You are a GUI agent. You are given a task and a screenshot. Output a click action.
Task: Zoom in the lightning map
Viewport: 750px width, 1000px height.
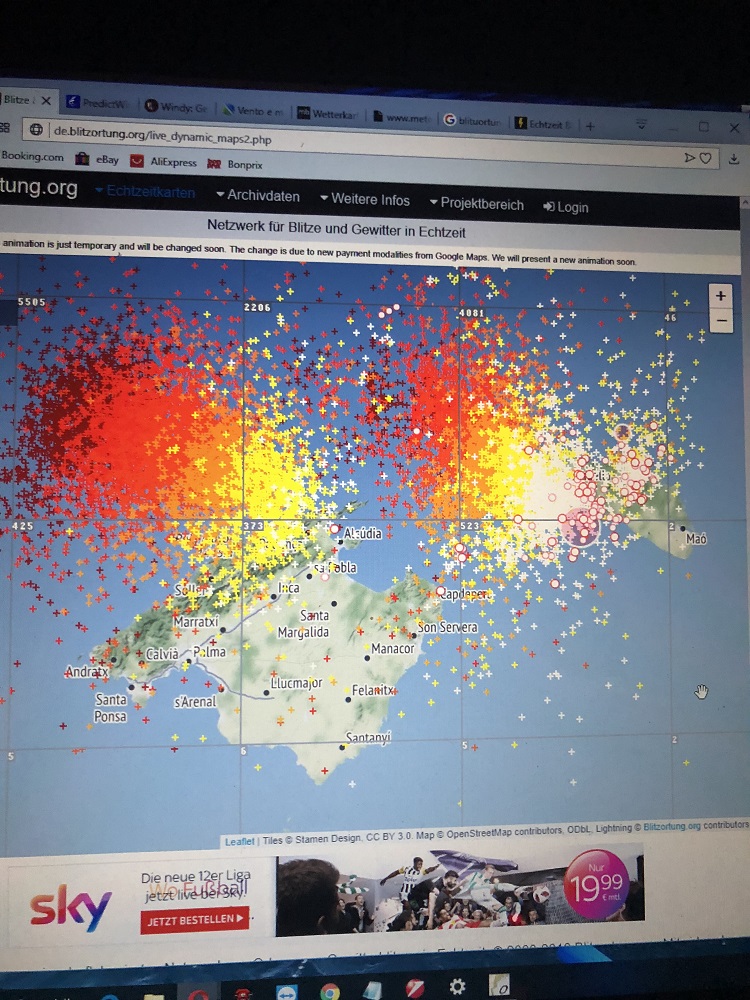point(720,296)
